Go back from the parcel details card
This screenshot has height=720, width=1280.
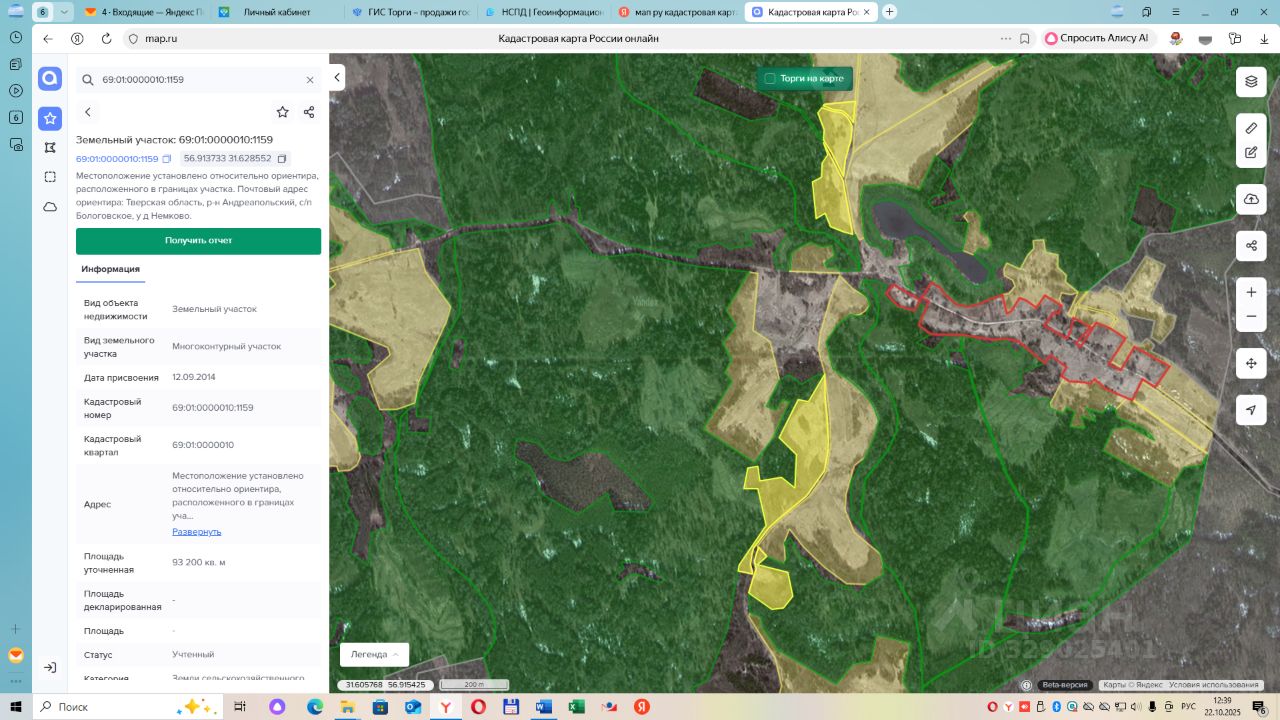click(x=88, y=112)
